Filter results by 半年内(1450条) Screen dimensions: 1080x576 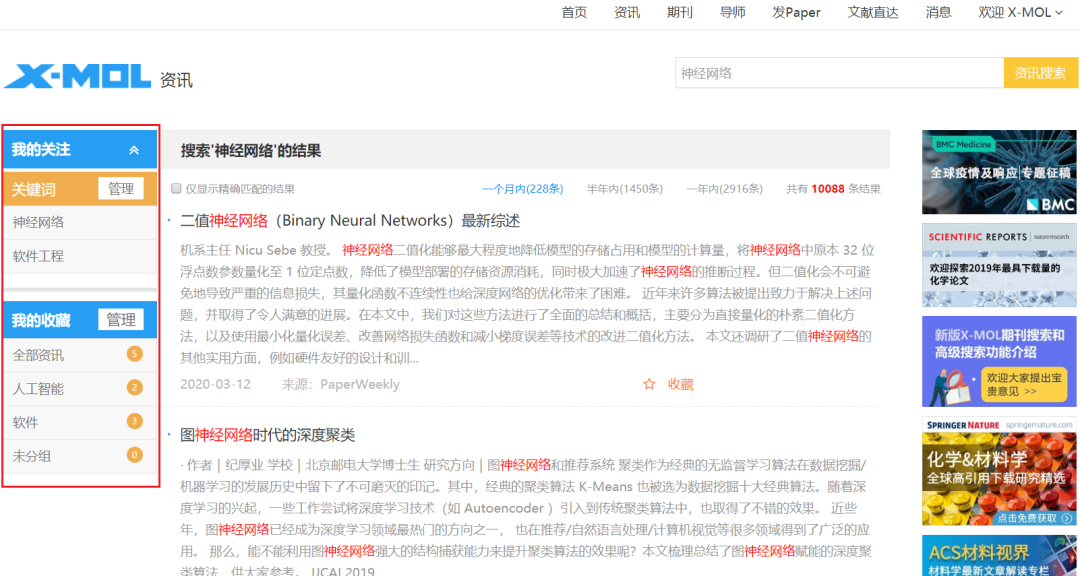(624, 189)
